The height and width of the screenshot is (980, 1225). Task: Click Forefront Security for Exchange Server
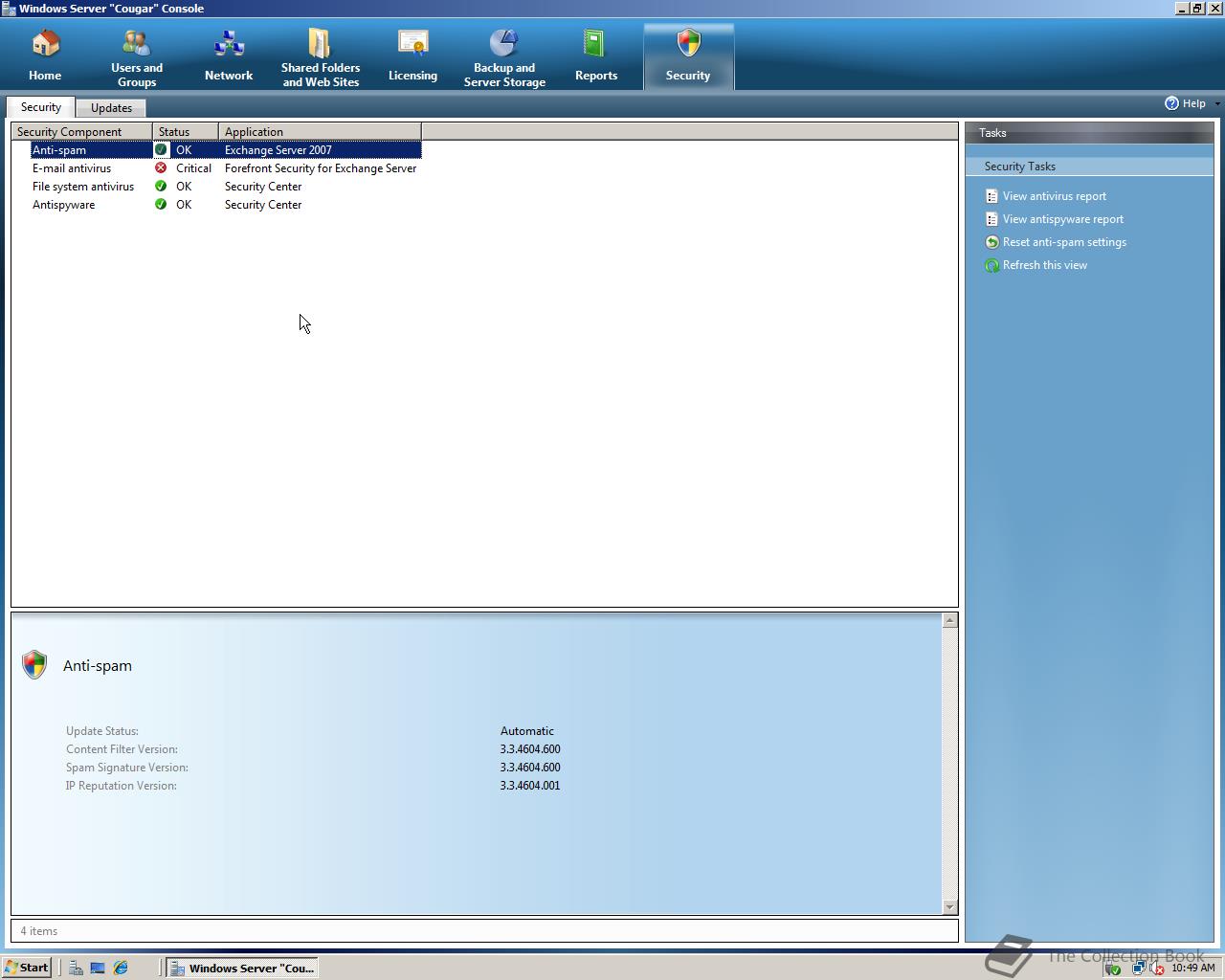[x=321, y=167]
